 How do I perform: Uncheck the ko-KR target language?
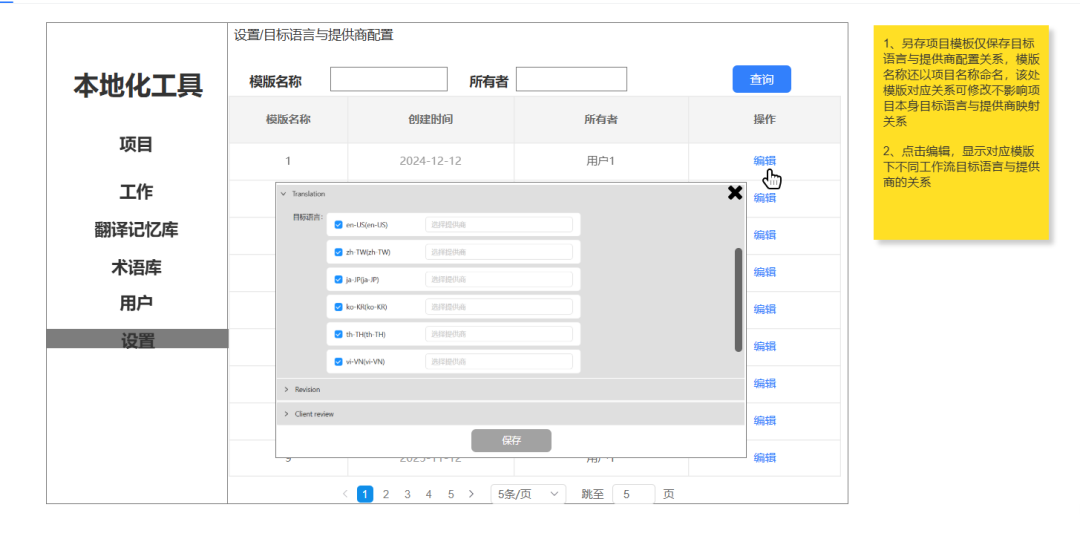[338, 307]
